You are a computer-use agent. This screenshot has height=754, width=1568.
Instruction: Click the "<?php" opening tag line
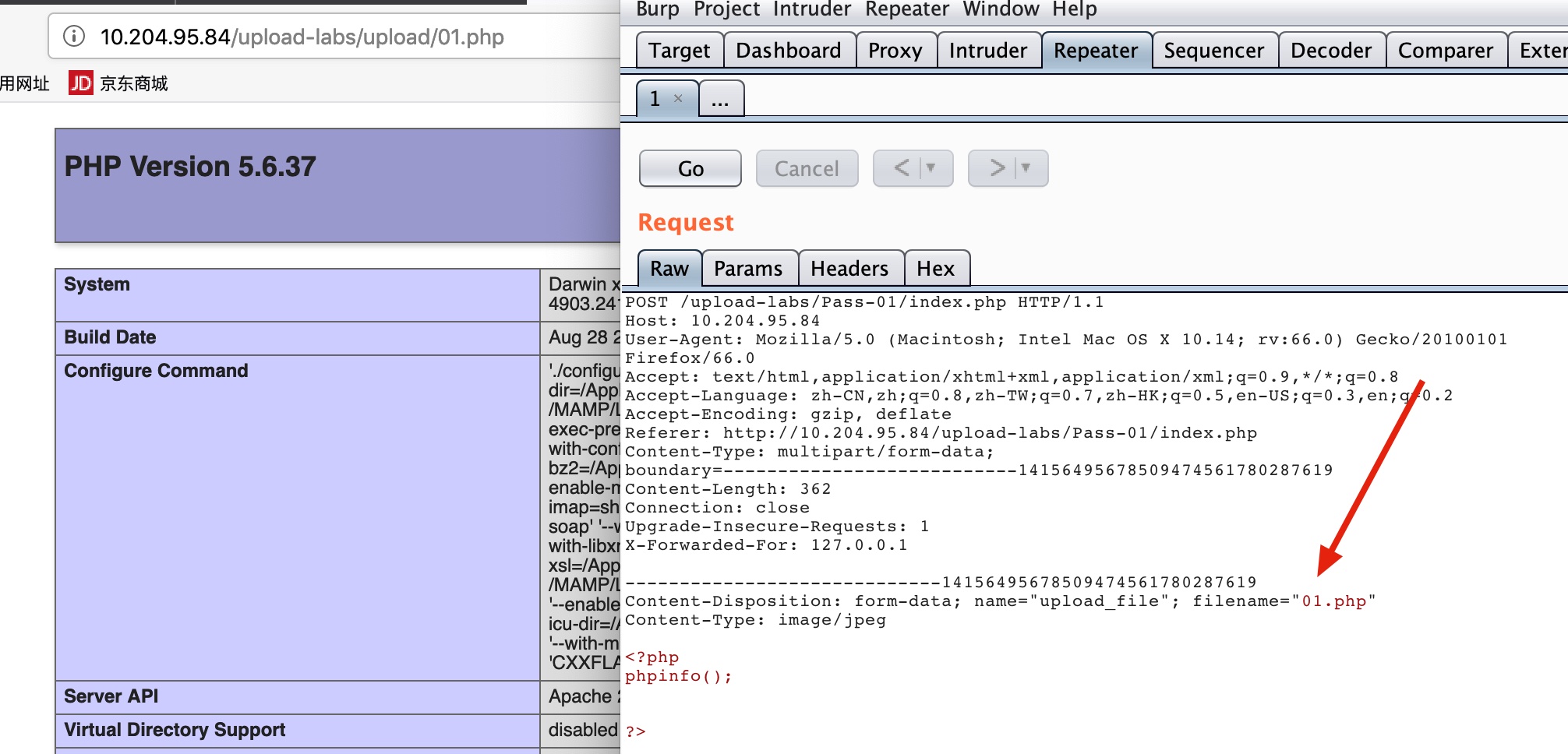pos(652,657)
